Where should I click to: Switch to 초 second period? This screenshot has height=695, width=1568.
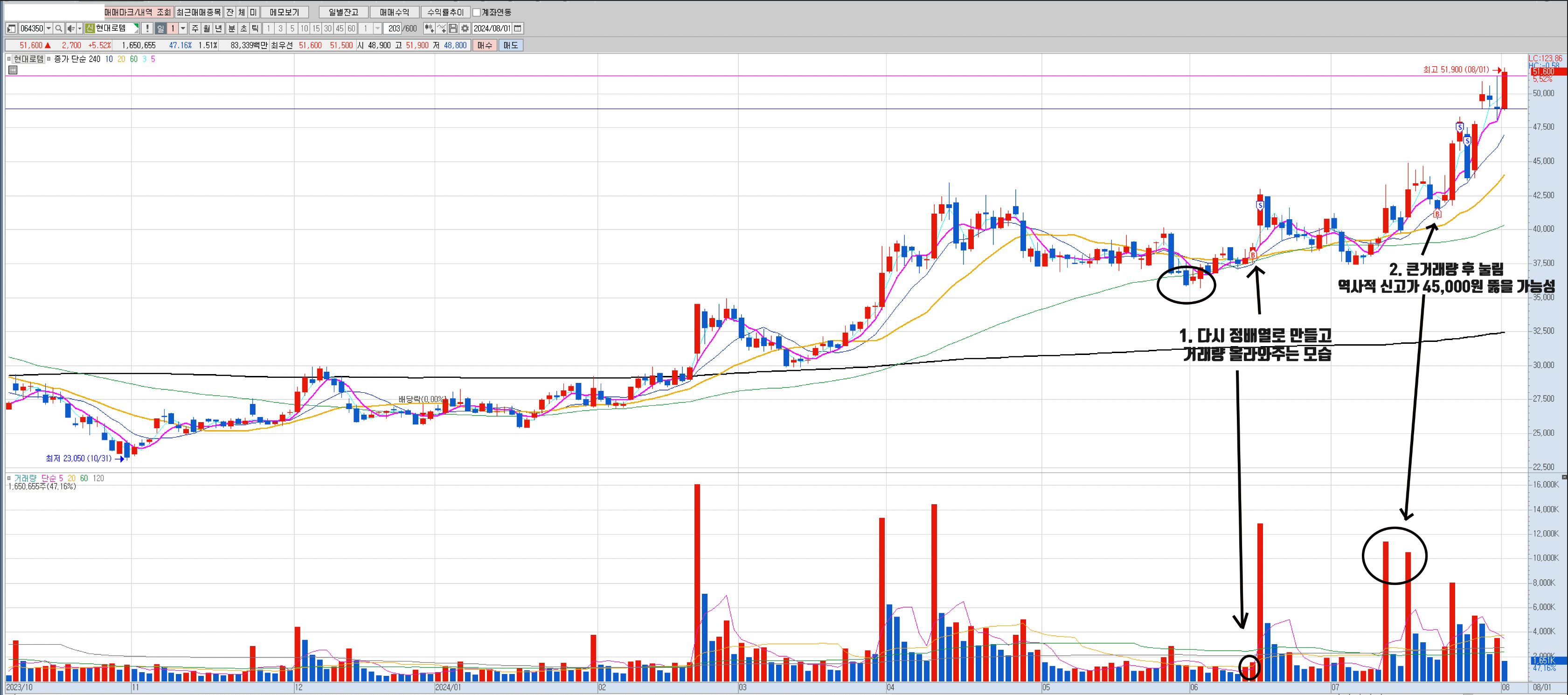point(243,28)
